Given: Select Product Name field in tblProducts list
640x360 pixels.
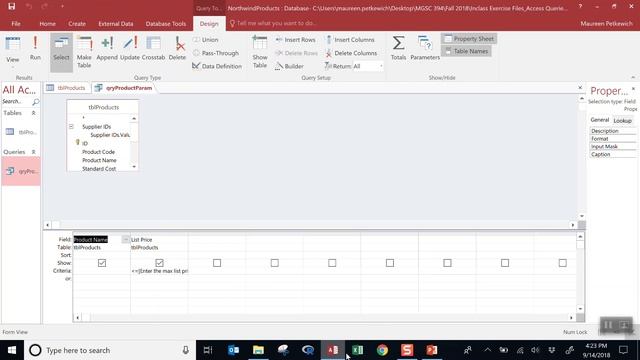Looking at the screenshot, I should click(99, 160).
